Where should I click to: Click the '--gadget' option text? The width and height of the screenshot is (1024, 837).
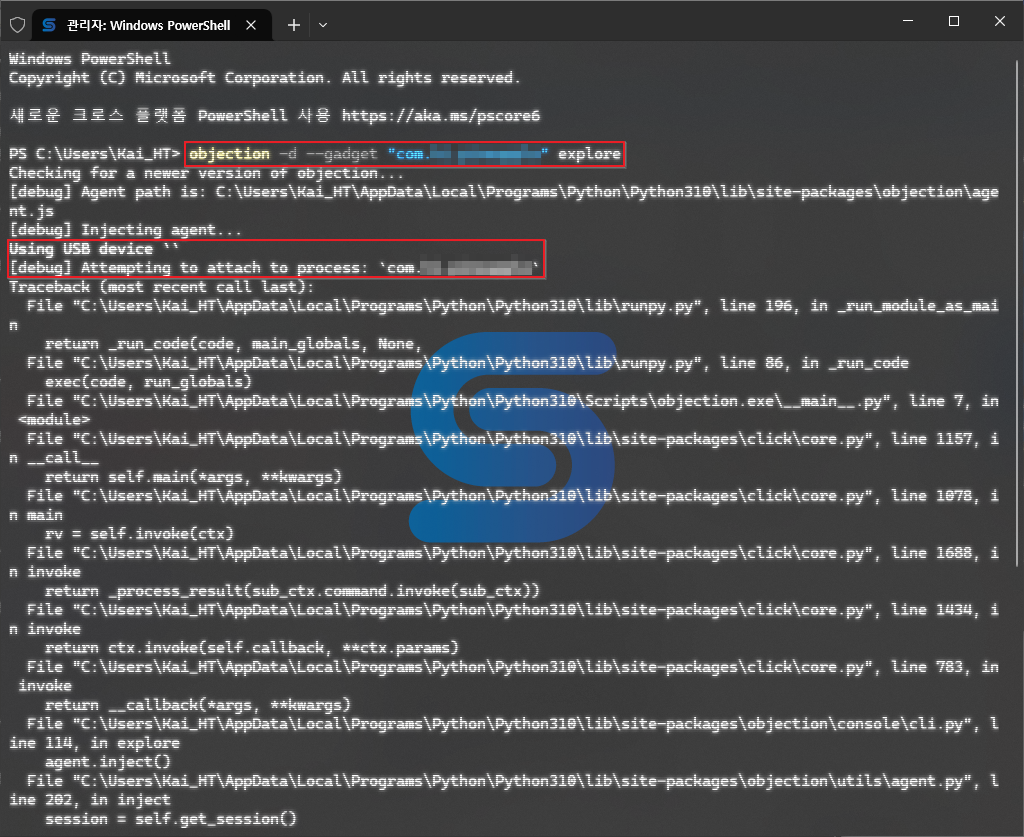[x=342, y=154]
